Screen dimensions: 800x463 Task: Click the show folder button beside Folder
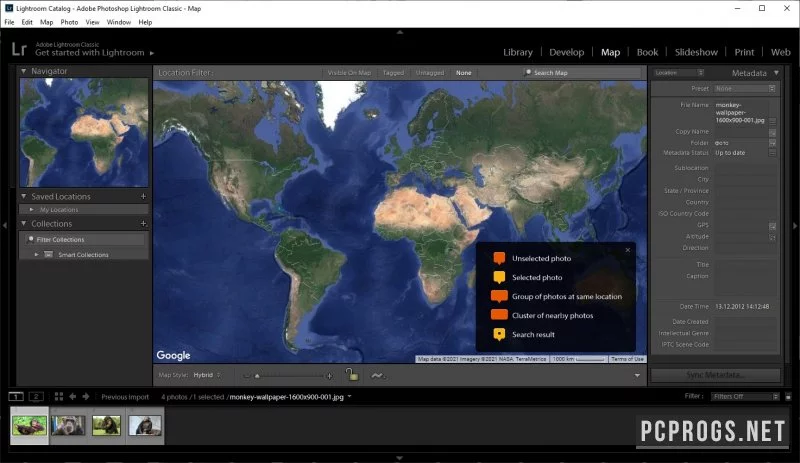[772, 143]
